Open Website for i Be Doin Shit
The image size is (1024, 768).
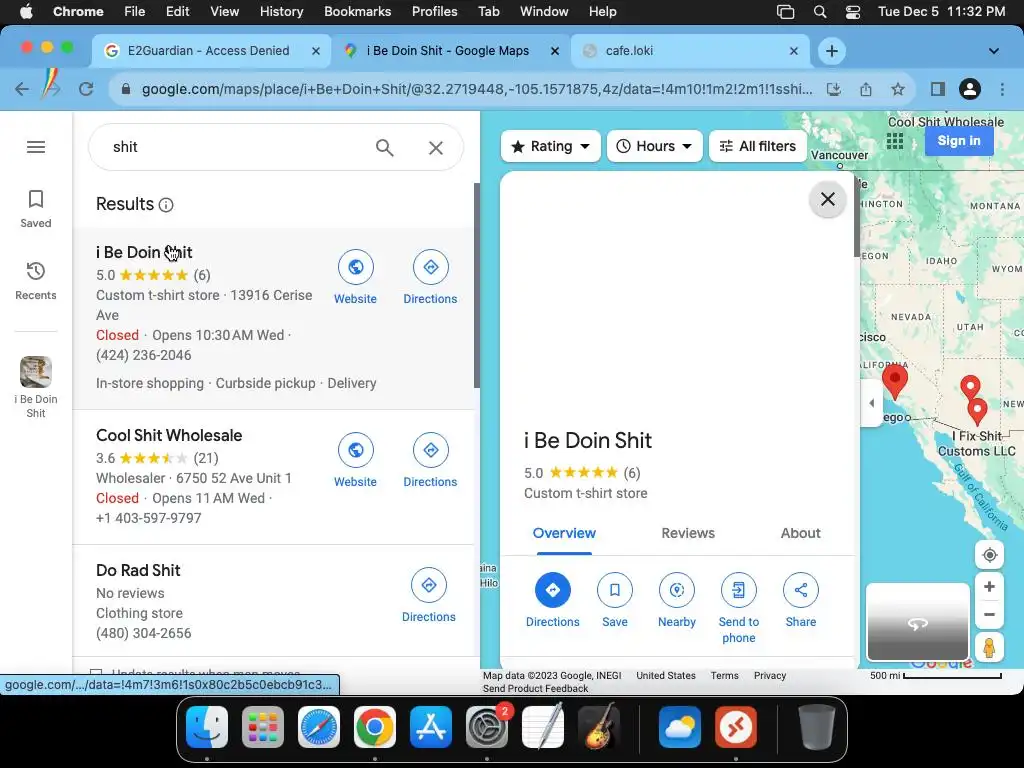click(355, 278)
